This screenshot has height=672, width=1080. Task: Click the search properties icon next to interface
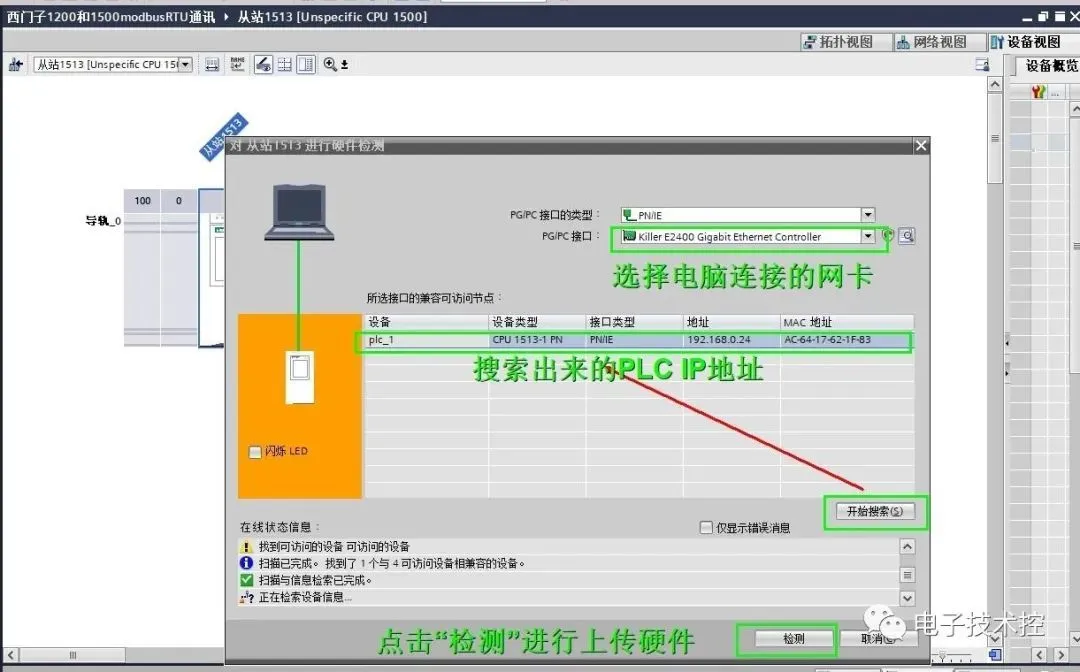pos(907,236)
